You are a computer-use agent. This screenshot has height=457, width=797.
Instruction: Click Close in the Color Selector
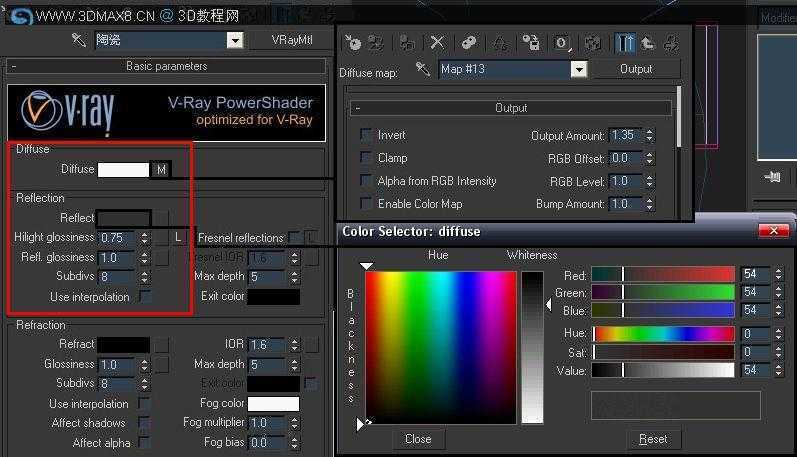click(x=418, y=439)
